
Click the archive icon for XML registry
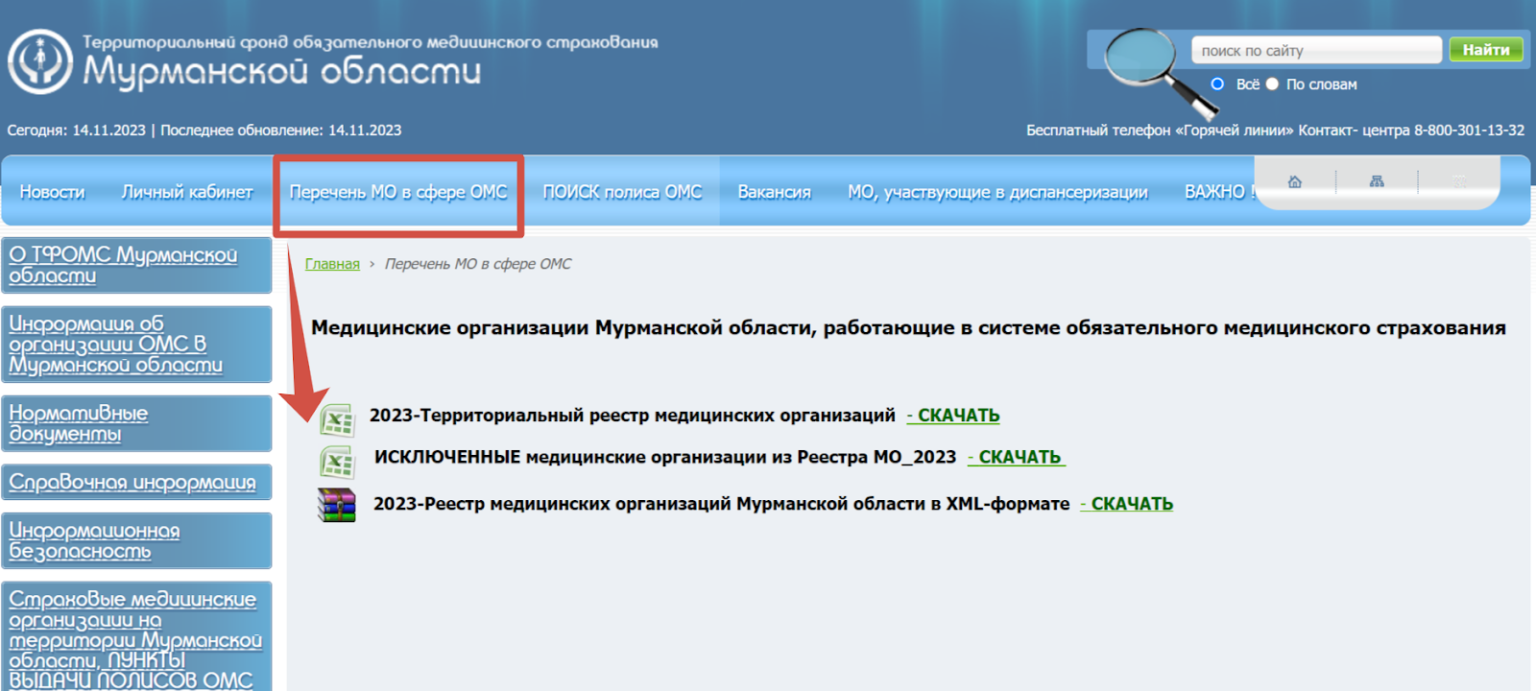tap(337, 505)
